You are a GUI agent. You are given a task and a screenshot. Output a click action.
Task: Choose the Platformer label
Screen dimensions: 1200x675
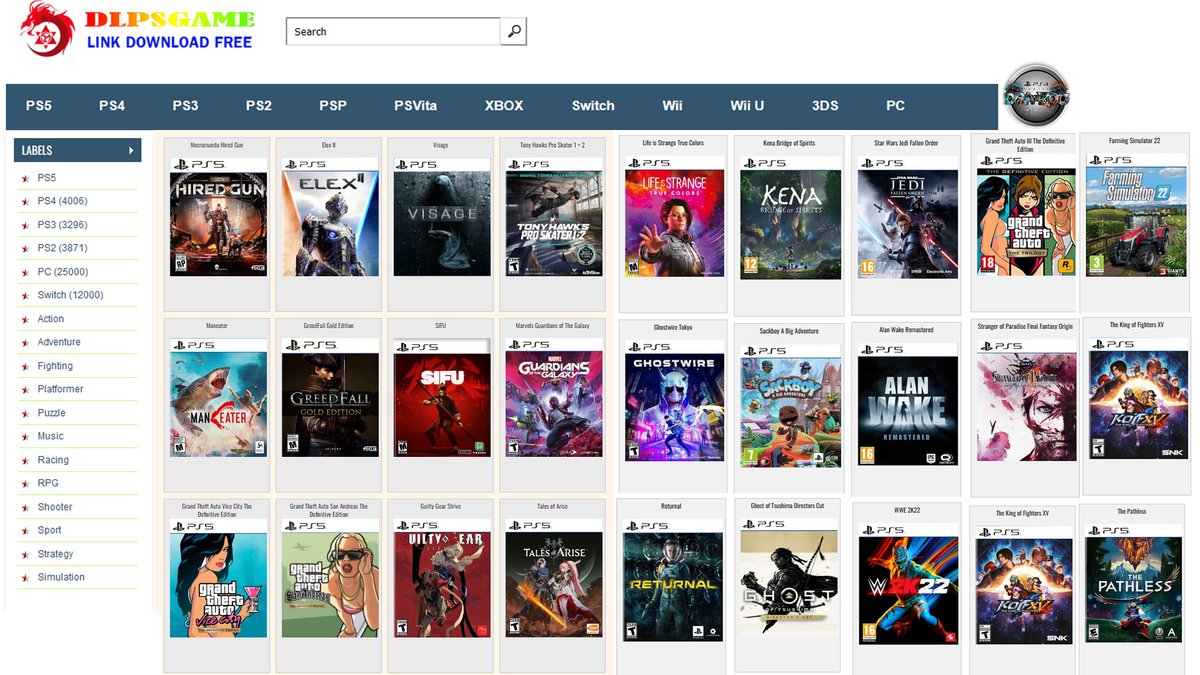click(x=61, y=389)
